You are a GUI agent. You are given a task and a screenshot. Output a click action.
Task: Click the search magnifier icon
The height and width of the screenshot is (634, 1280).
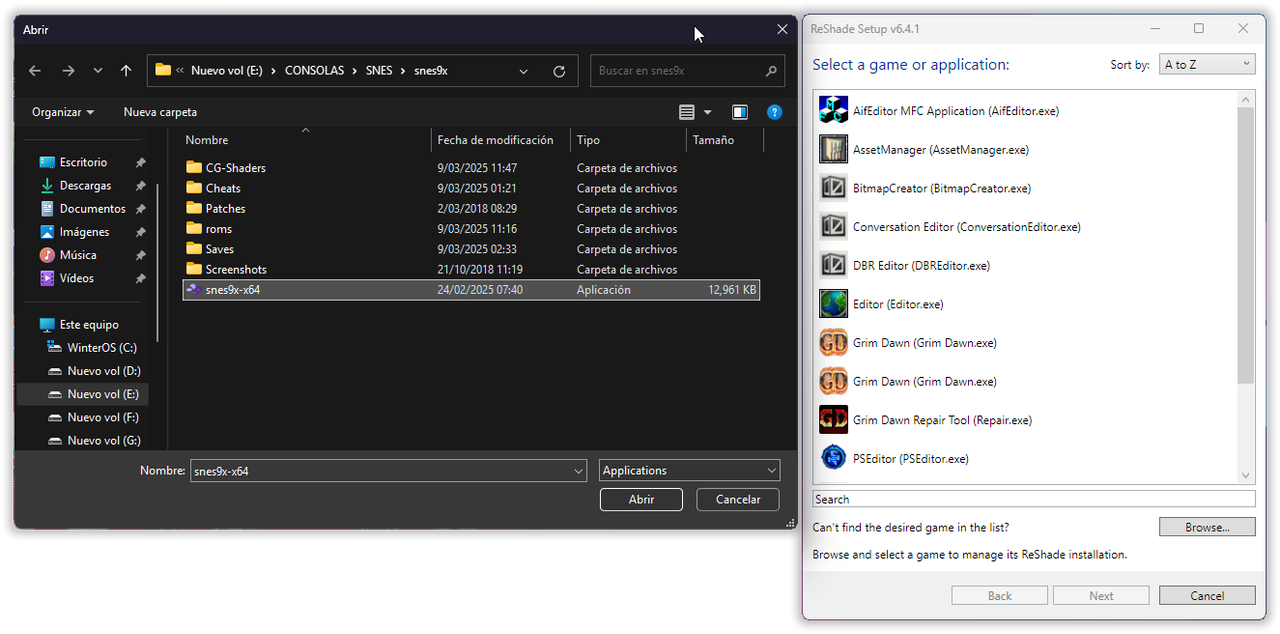click(771, 71)
